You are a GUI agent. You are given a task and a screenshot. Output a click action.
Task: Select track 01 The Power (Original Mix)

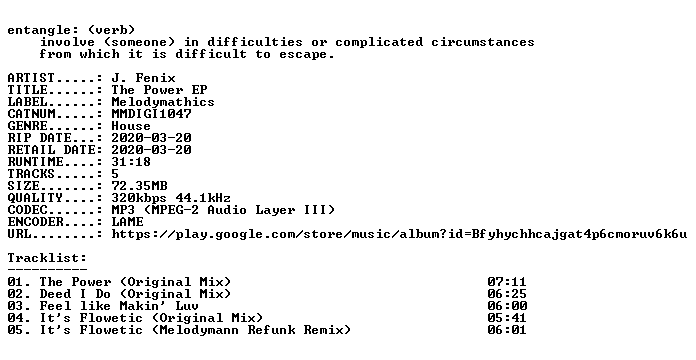tap(267, 282)
